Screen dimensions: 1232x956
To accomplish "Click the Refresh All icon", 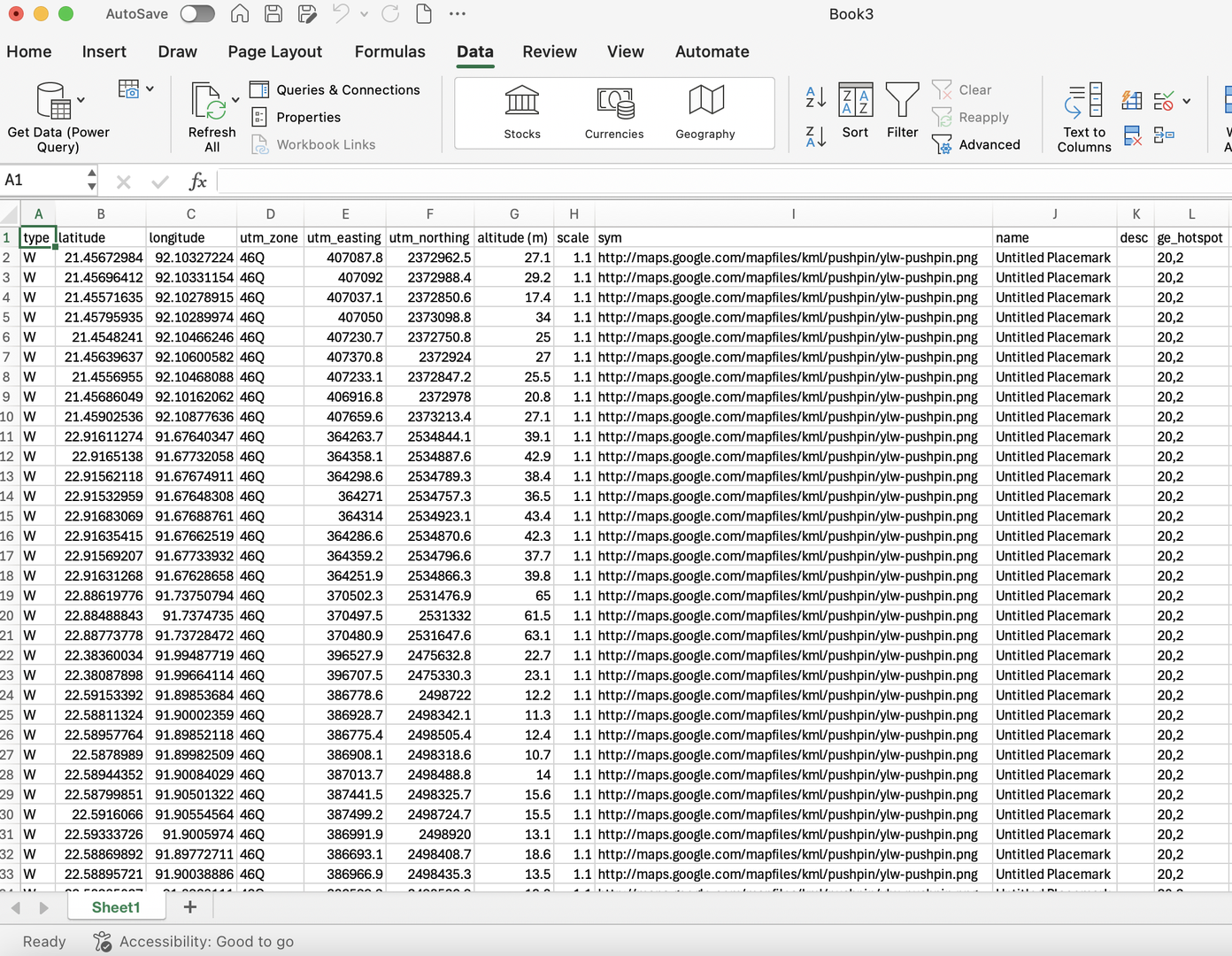I will (x=209, y=100).
